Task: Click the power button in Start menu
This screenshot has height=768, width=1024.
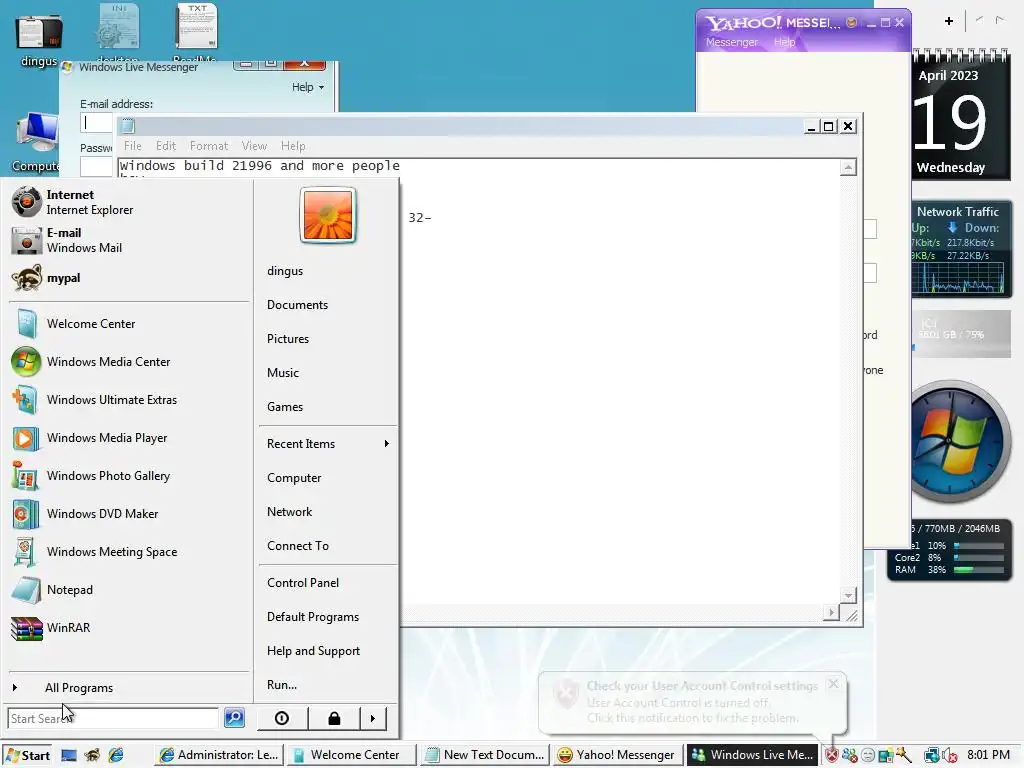Action: (x=282, y=718)
